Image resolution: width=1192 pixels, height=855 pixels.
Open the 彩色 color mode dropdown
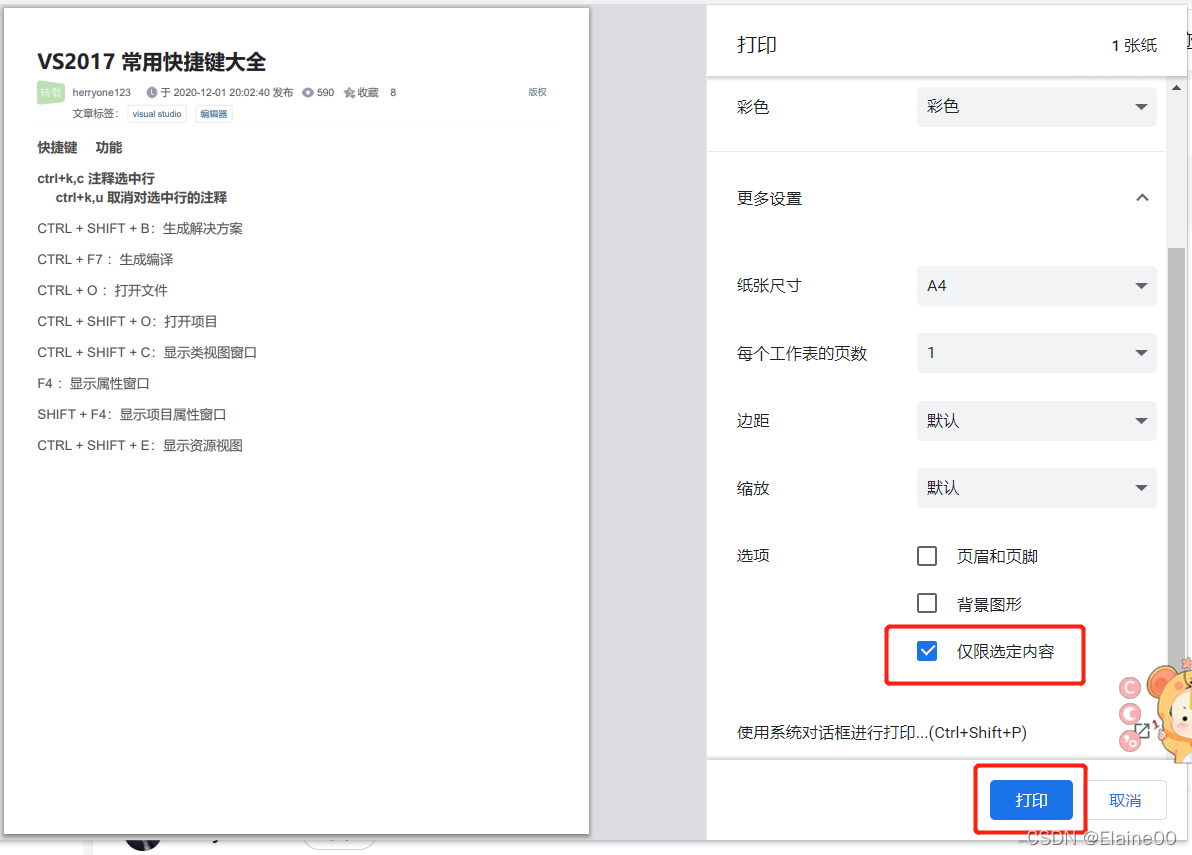tap(1036, 106)
